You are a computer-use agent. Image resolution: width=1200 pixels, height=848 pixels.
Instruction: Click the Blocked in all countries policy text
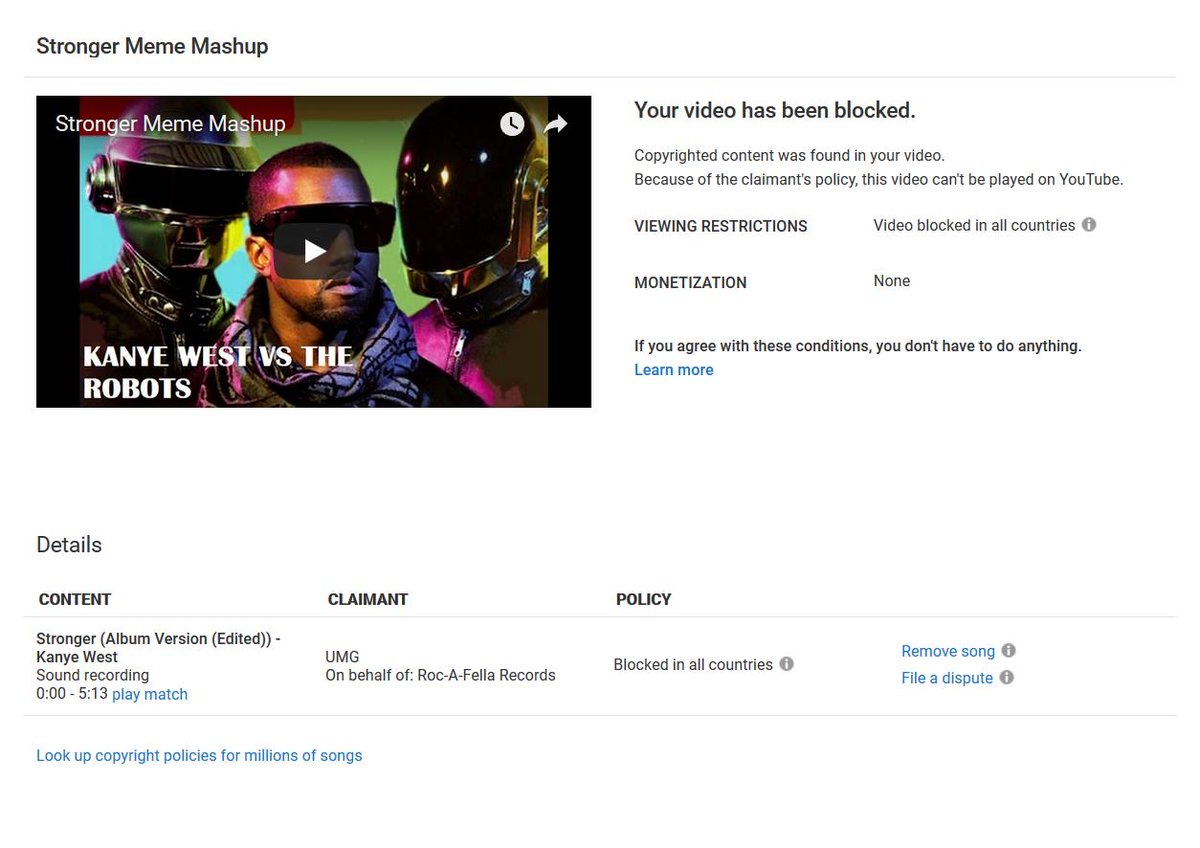pyautogui.click(x=693, y=665)
